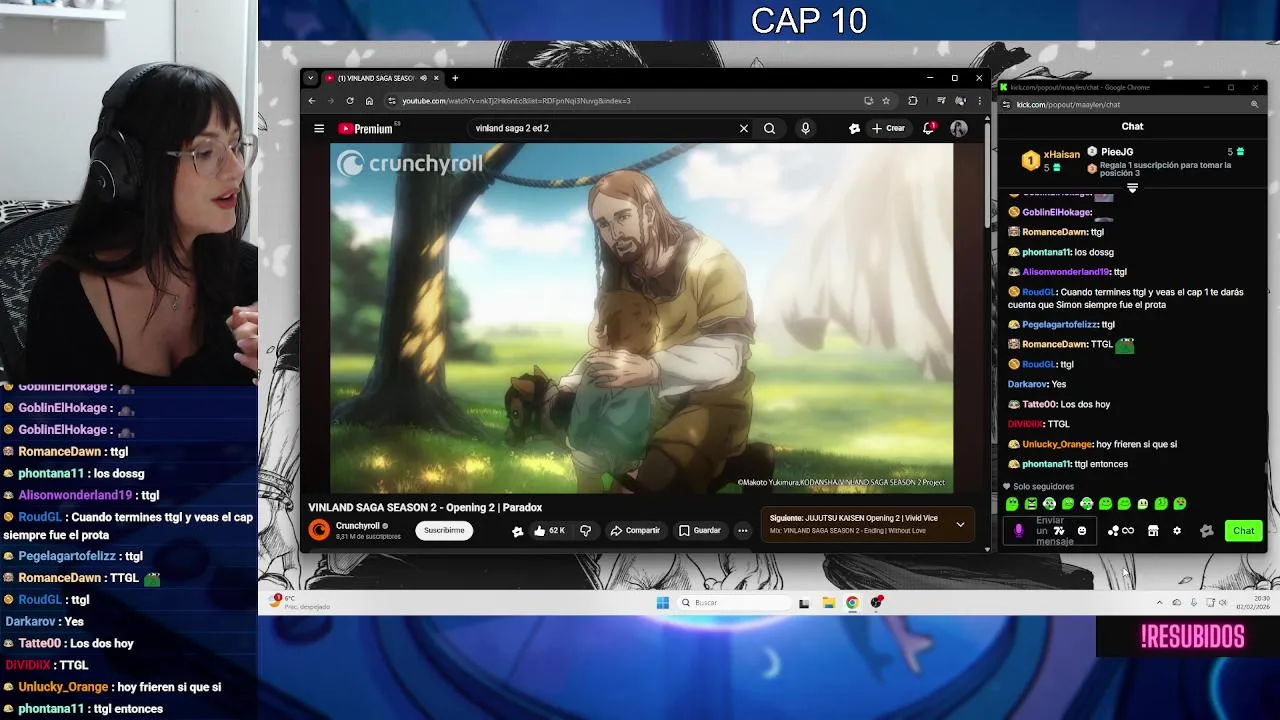Click the purple microphone in chat input
The height and width of the screenshot is (720, 1280).
(1019, 531)
